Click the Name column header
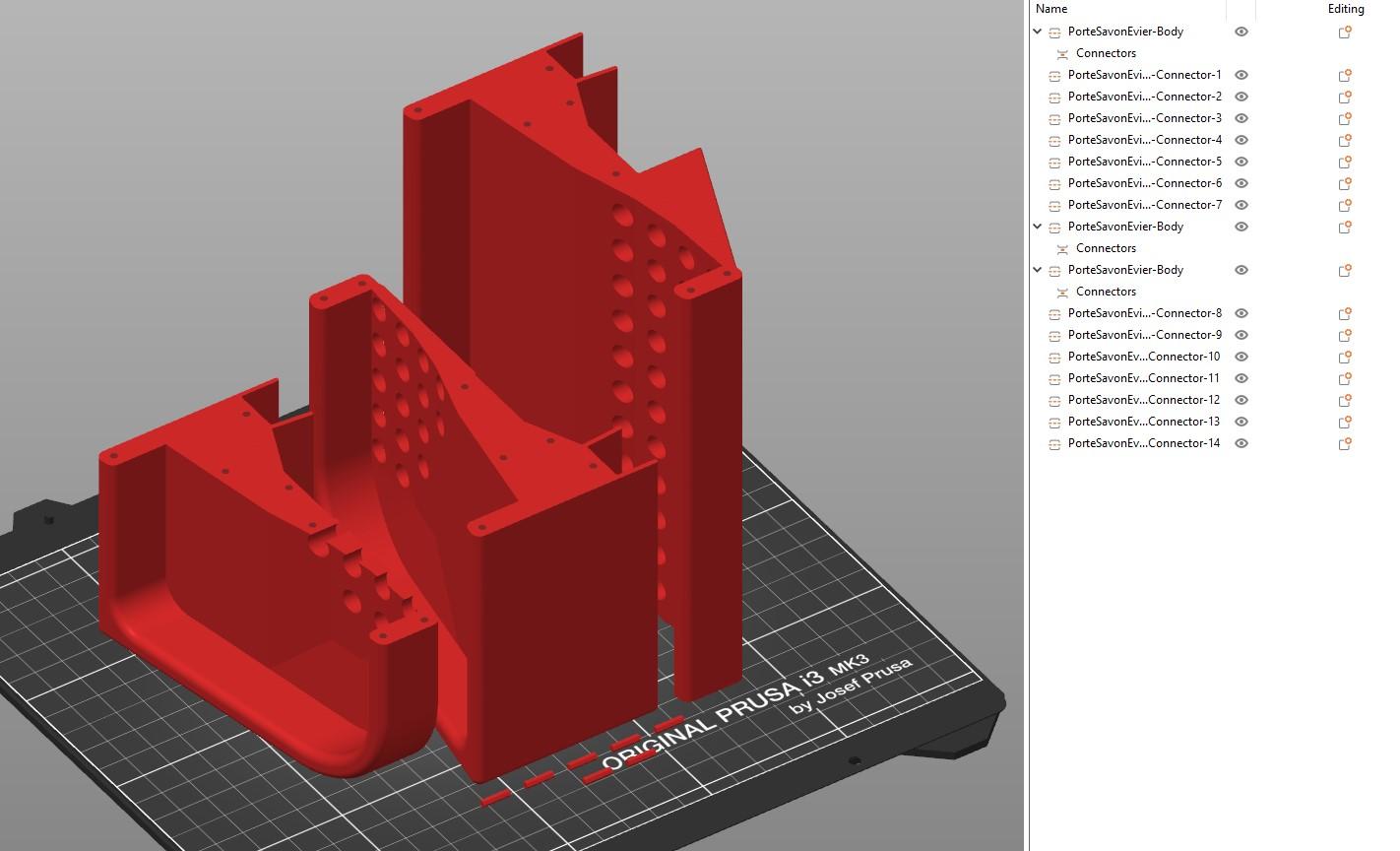 coord(1051,9)
